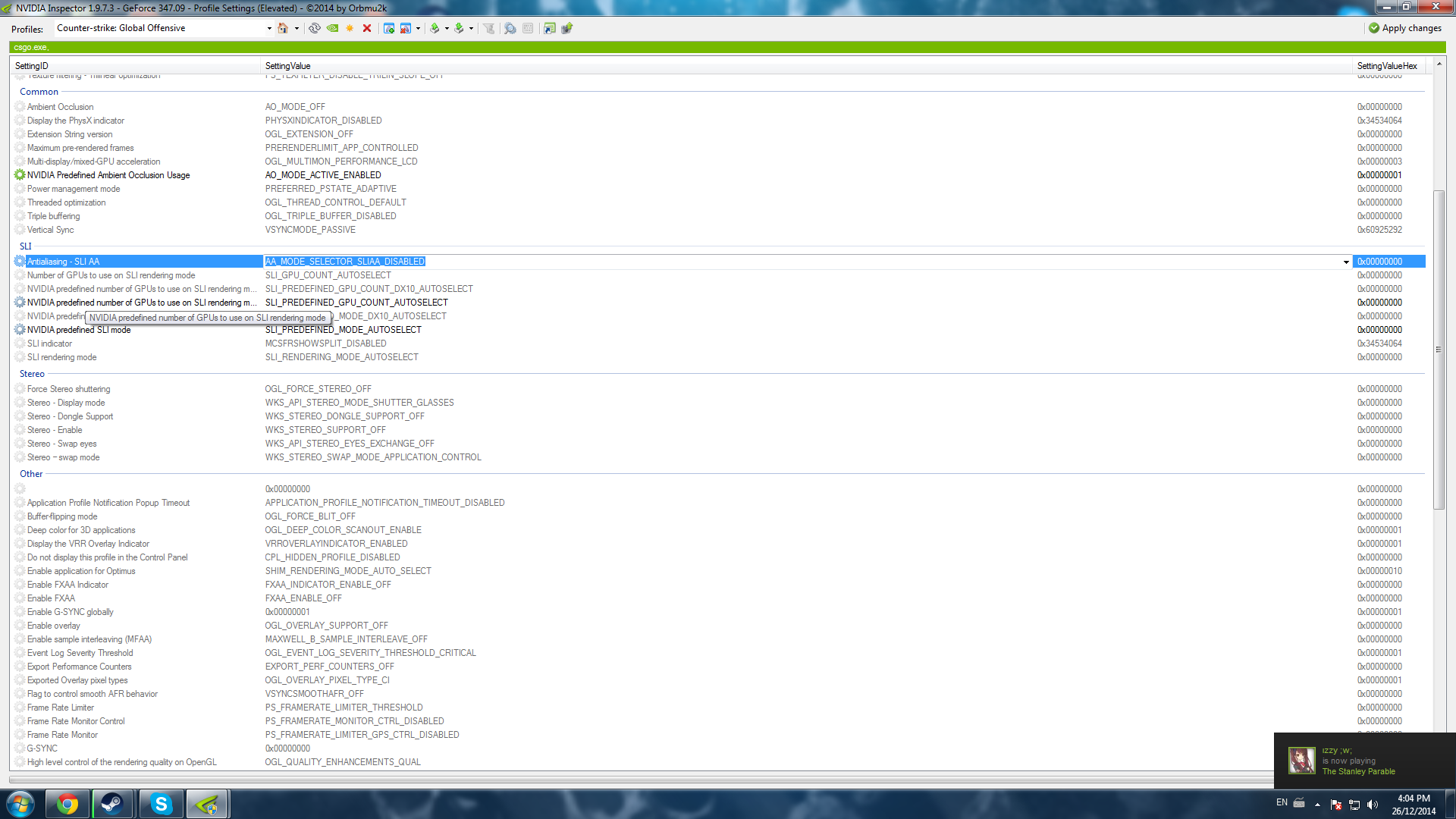Click the SettingValueHex column header

pos(1389,66)
